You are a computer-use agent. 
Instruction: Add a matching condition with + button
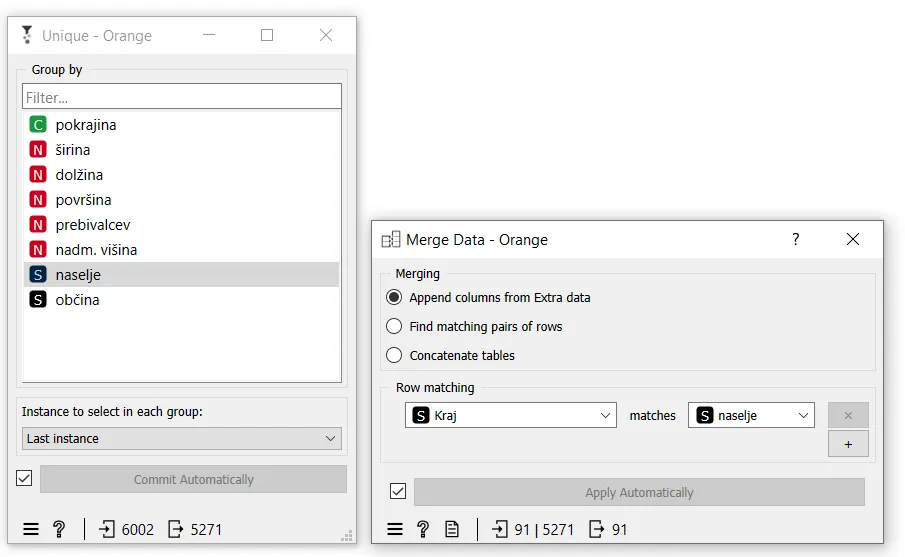click(x=848, y=444)
